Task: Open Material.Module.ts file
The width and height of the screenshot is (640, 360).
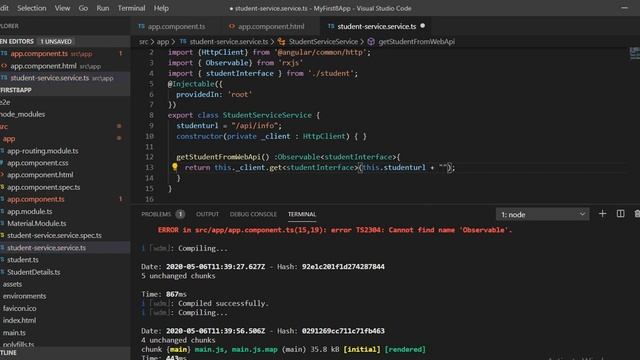Action: click(x=36, y=223)
